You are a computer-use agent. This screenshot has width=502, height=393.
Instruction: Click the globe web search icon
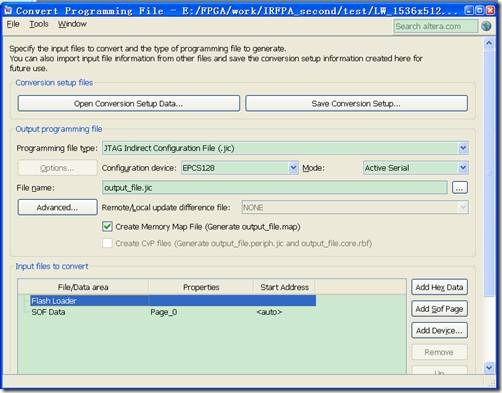[x=486, y=26]
